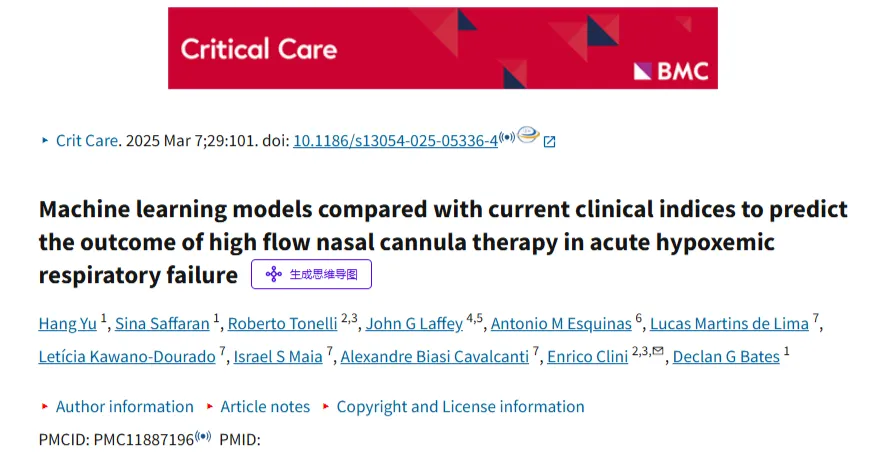The image size is (872, 458).
Task: Click the globe reader icon beside DOI
Action: (528, 135)
